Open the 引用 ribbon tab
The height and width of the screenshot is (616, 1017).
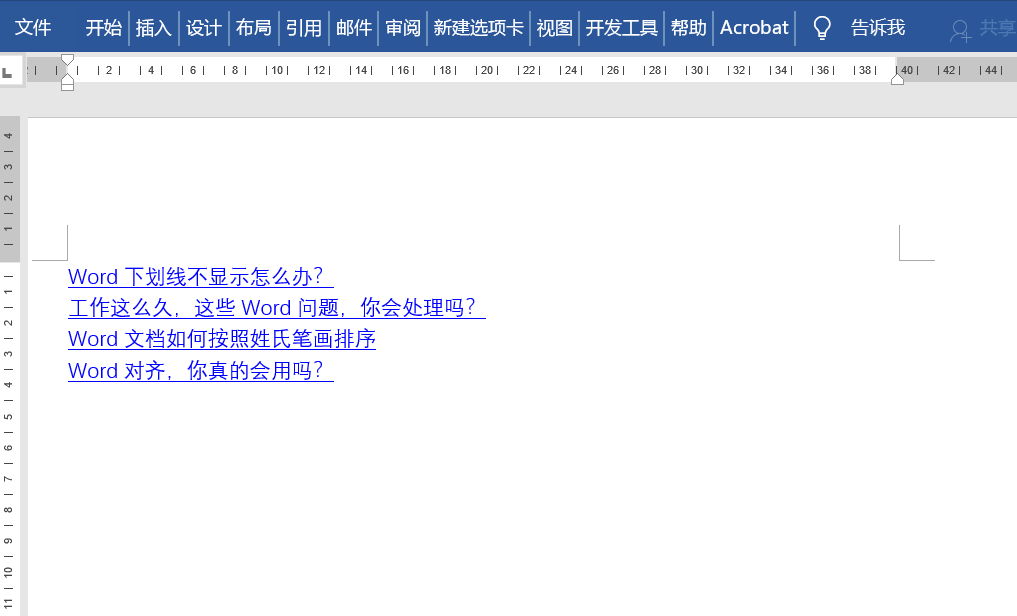[x=304, y=28]
